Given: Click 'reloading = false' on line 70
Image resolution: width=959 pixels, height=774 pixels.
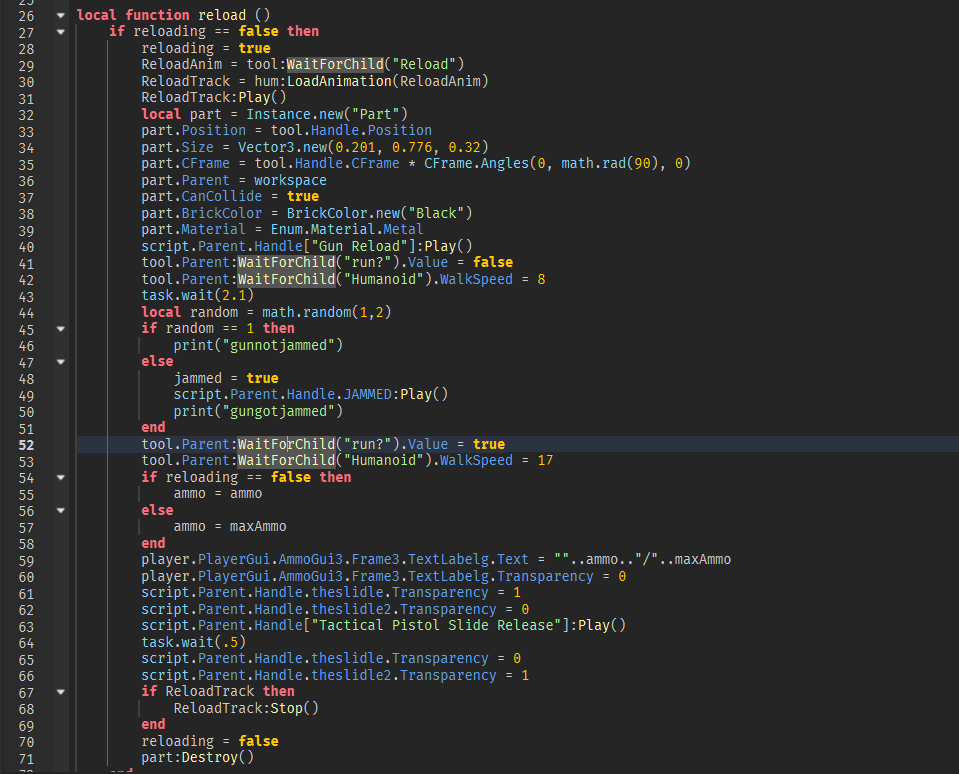Looking at the screenshot, I should 210,742.
